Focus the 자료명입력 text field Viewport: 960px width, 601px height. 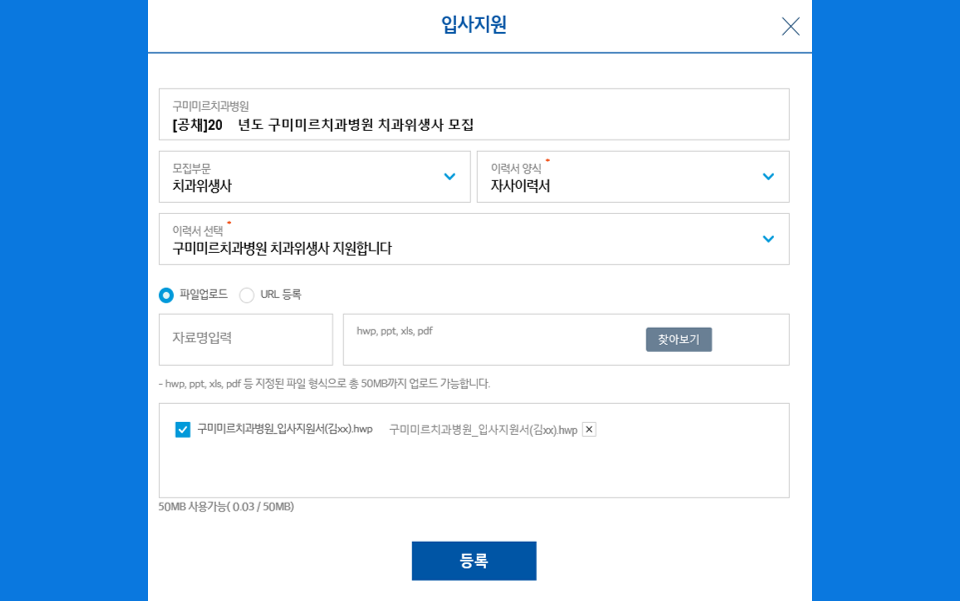(245, 339)
